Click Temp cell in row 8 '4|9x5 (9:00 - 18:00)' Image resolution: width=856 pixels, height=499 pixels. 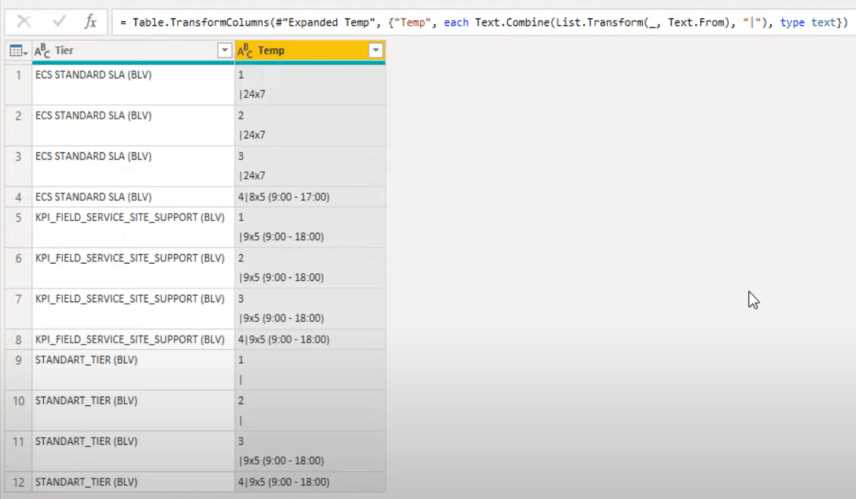click(310, 340)
